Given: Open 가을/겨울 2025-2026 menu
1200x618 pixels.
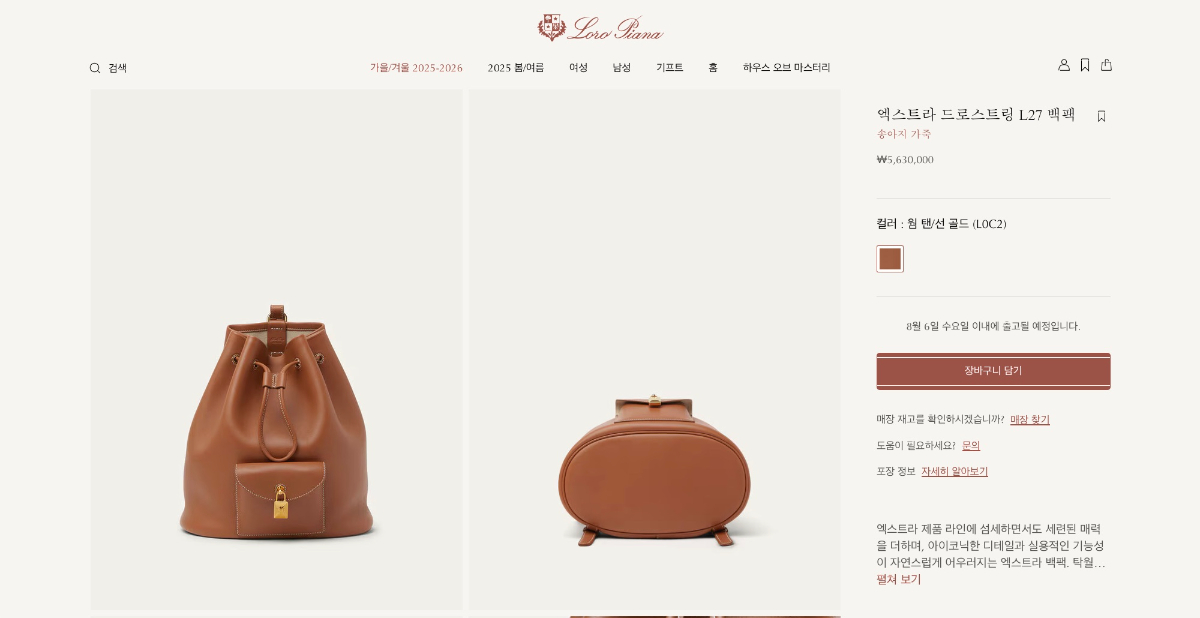Looking at the screenshot, I should pos(416,68).
